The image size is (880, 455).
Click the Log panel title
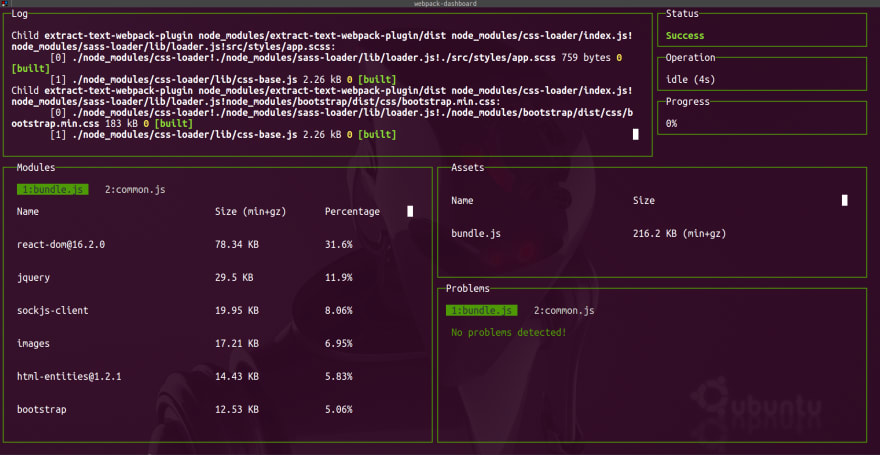(19, 13)
